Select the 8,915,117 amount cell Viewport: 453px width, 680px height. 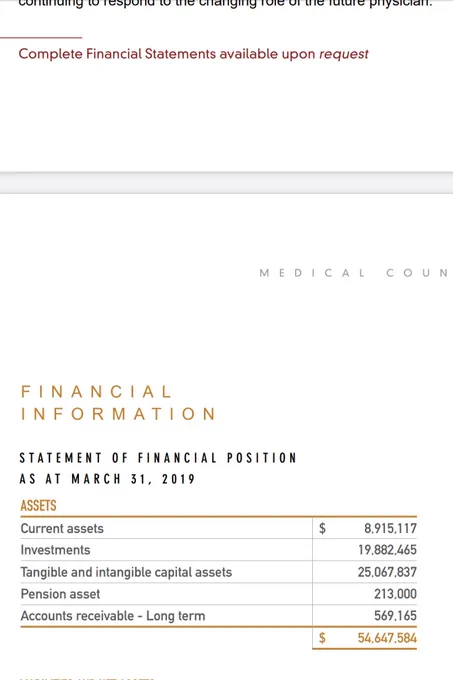[x=390, y=529]
